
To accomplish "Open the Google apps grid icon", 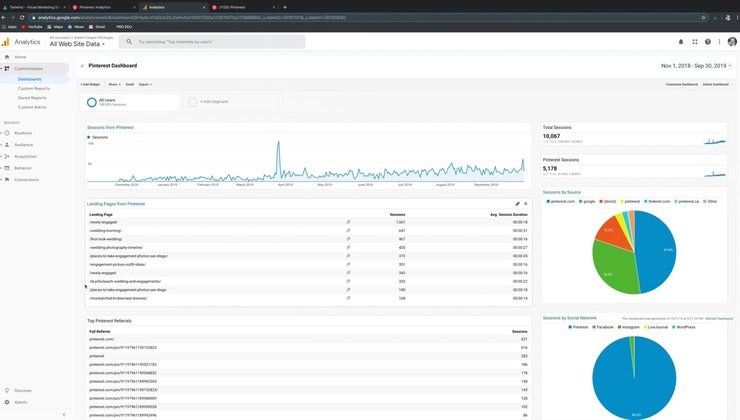I will click(695, 42).
